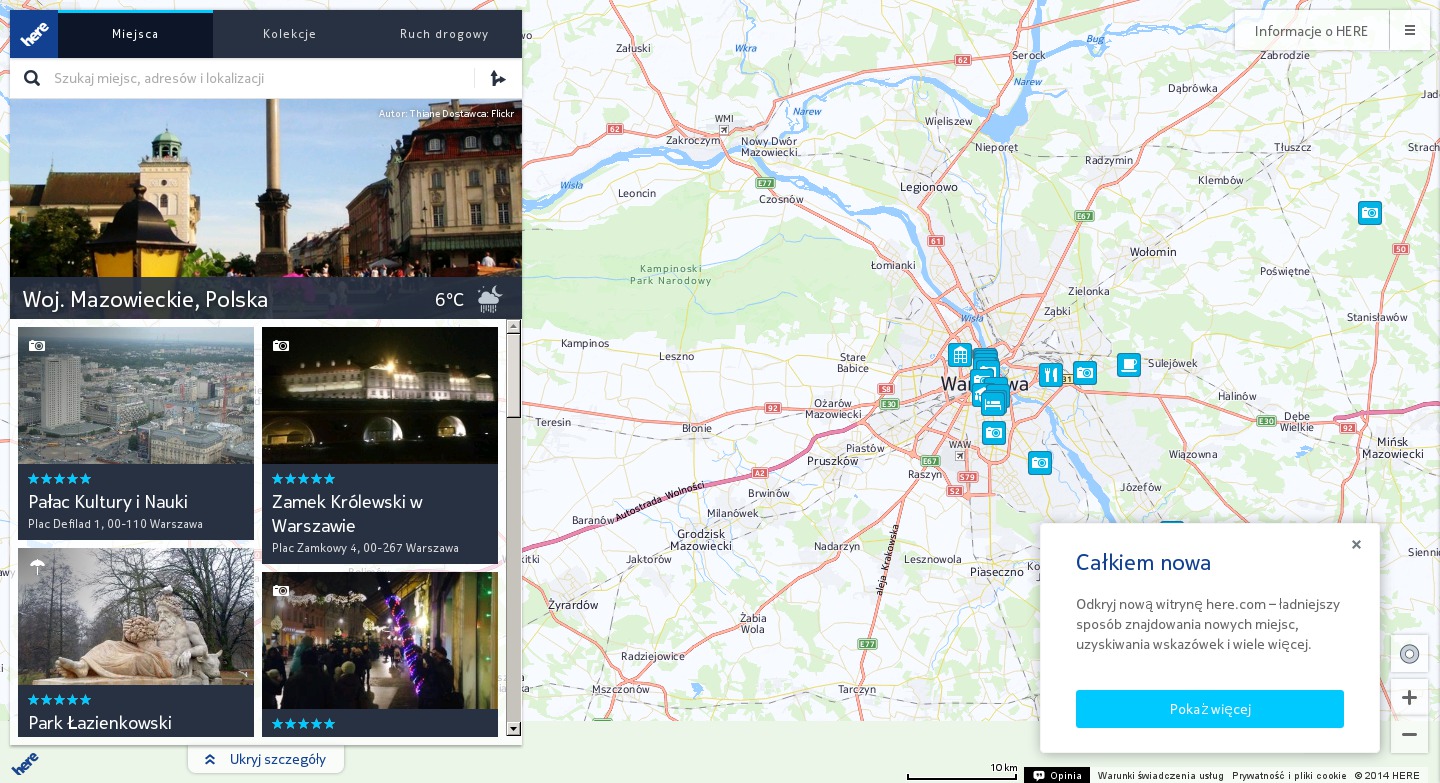The image size is (1440, 783).
Task: Zoom out with the minus button
Action: [x=1409, y=735]
